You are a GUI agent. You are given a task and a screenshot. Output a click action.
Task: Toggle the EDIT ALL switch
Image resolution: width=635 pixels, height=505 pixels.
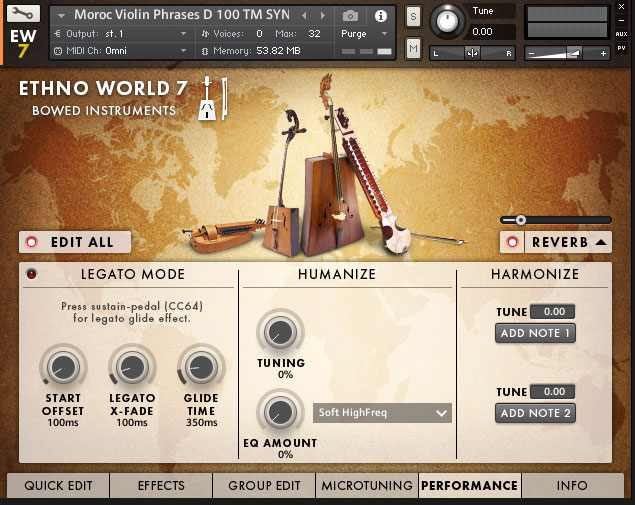tap(75, 242)
